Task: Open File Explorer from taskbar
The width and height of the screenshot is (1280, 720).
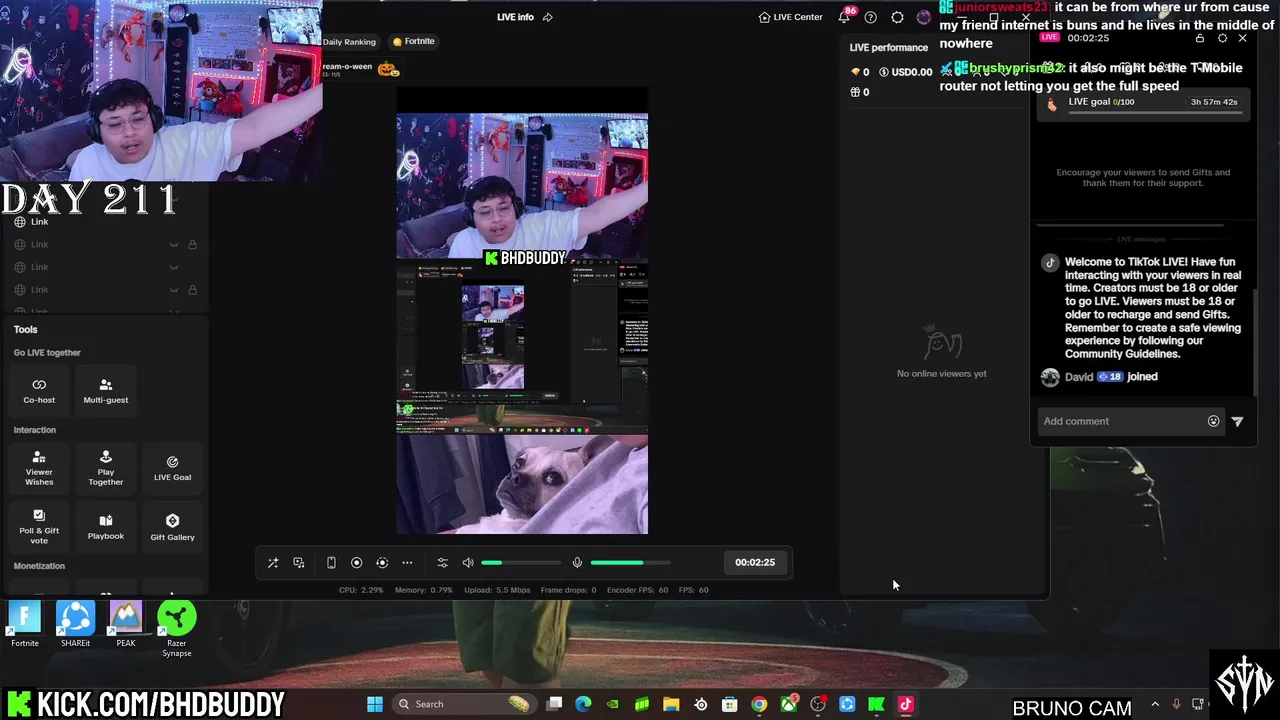Action: pos(671,704)
